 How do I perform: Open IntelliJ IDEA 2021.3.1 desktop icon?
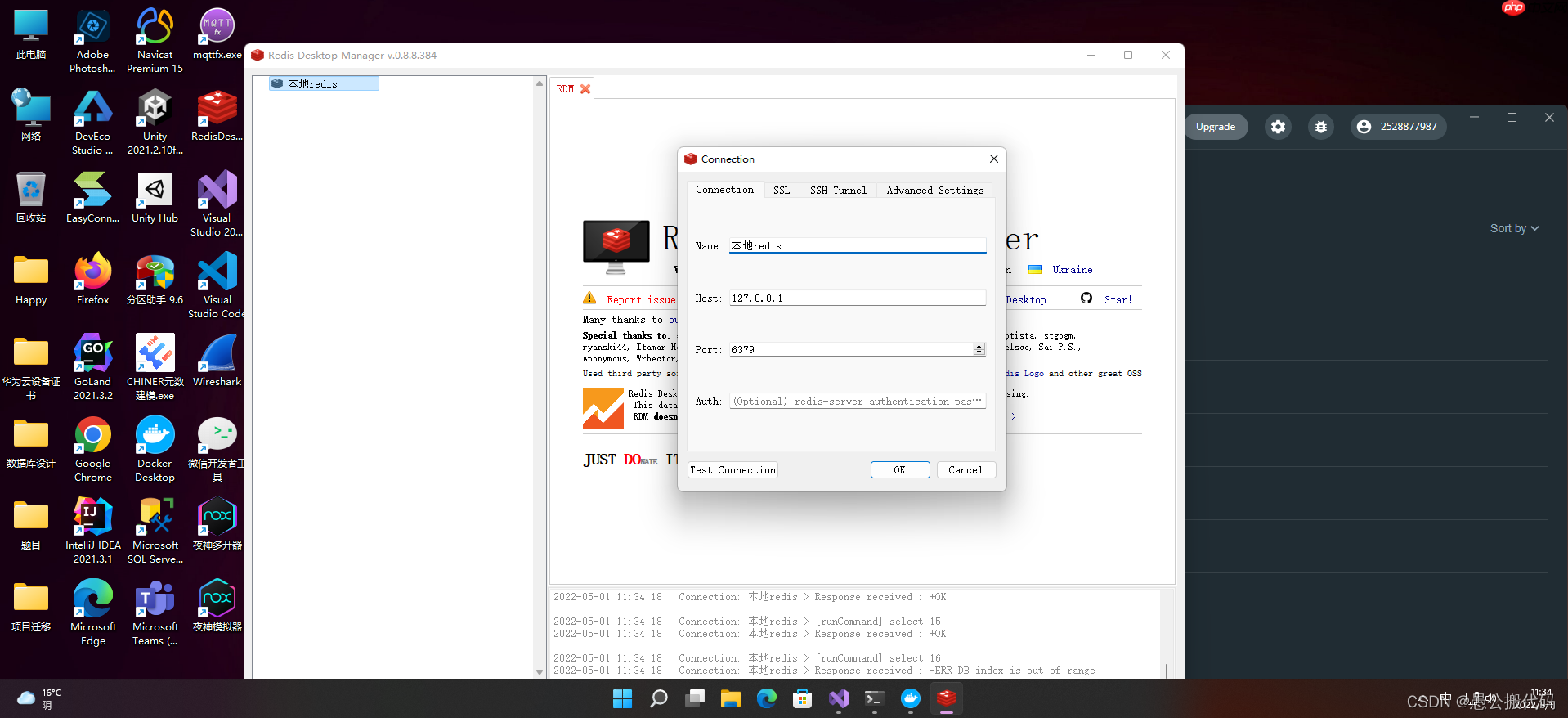pyautogui.click(x=92, y=532)
